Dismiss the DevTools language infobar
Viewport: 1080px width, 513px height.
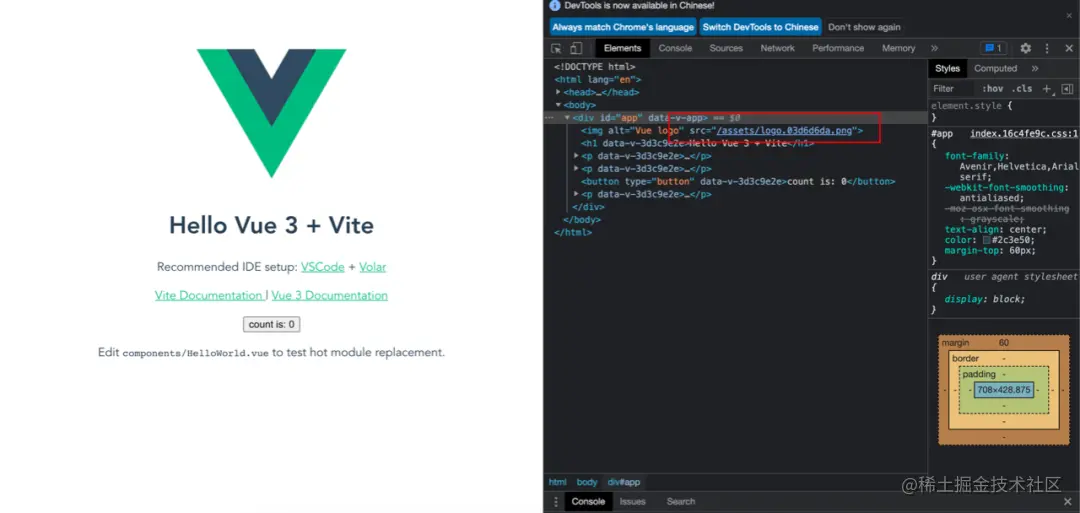[x=1069, y=15]
